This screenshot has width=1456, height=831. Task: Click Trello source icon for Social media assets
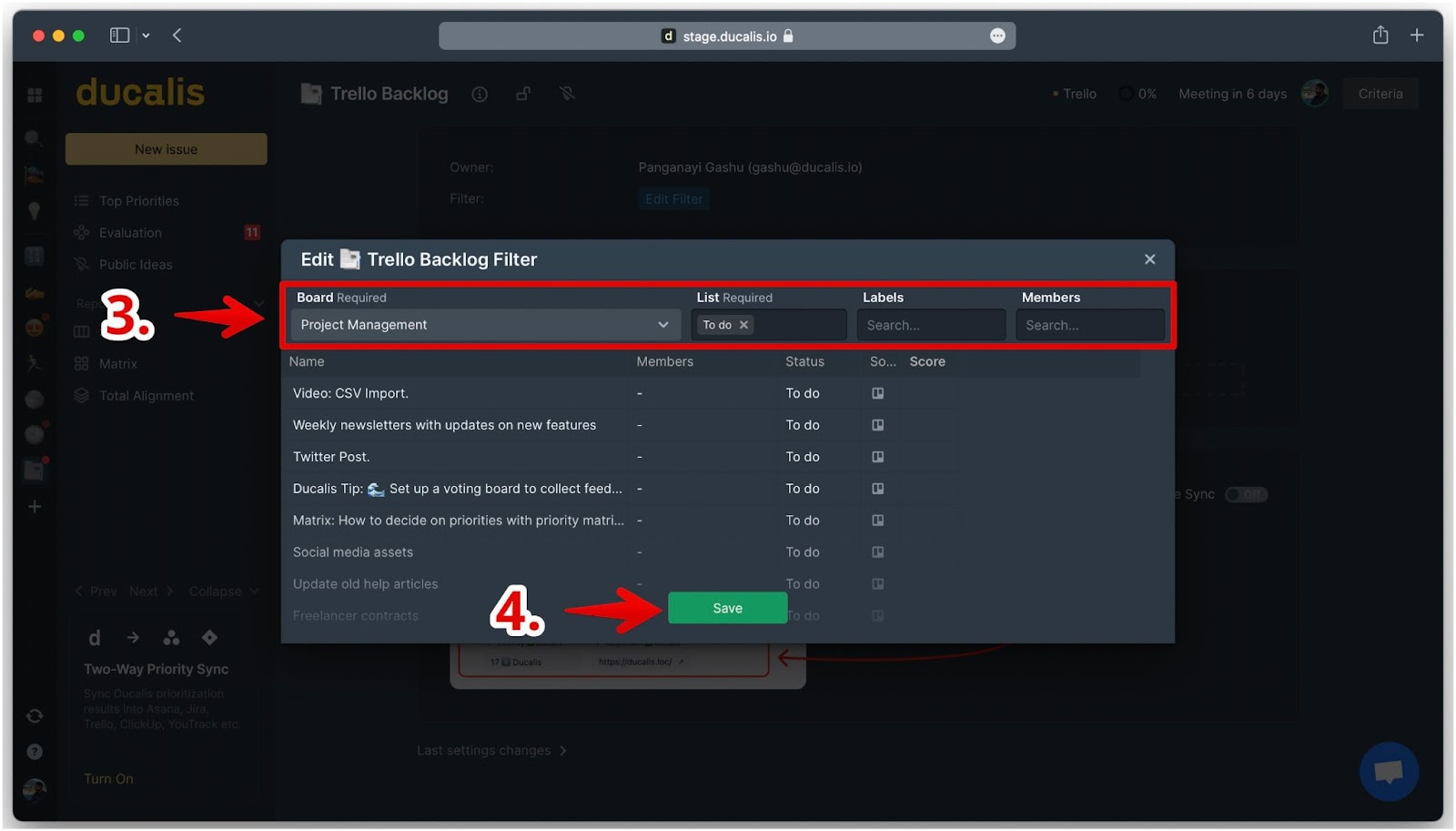tap(877, 552)
